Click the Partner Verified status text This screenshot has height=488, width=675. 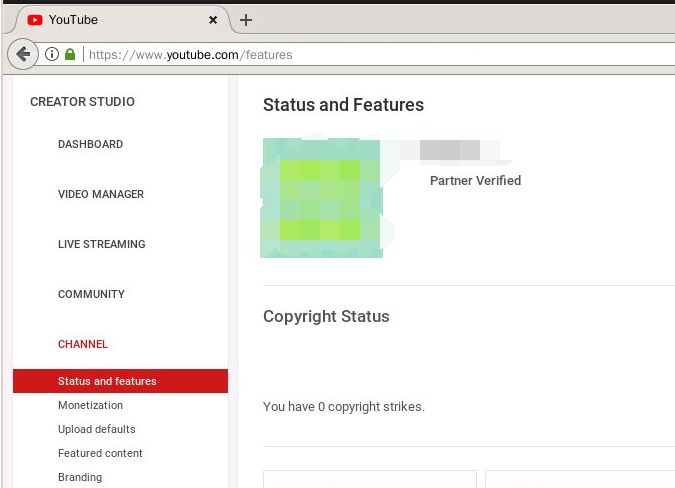(x=475, y=180)
